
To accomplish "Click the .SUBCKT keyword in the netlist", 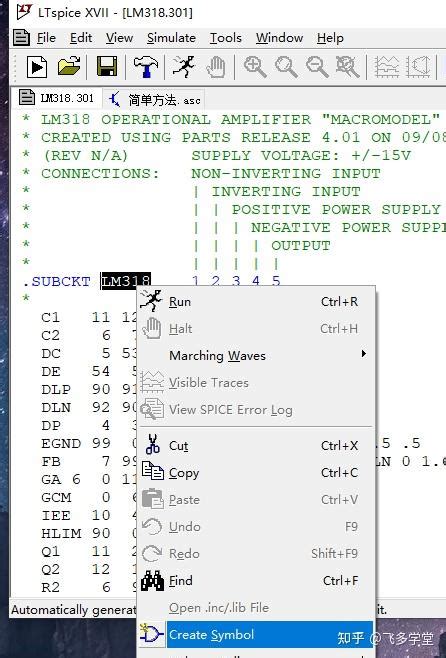I will (x=56, y=281).
